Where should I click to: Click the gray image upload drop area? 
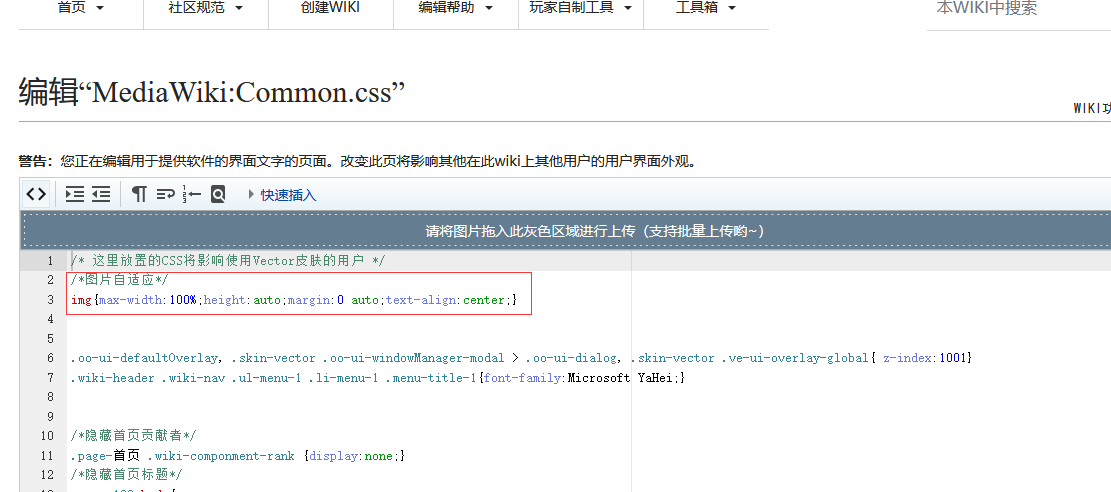click(x=595, y=231)
